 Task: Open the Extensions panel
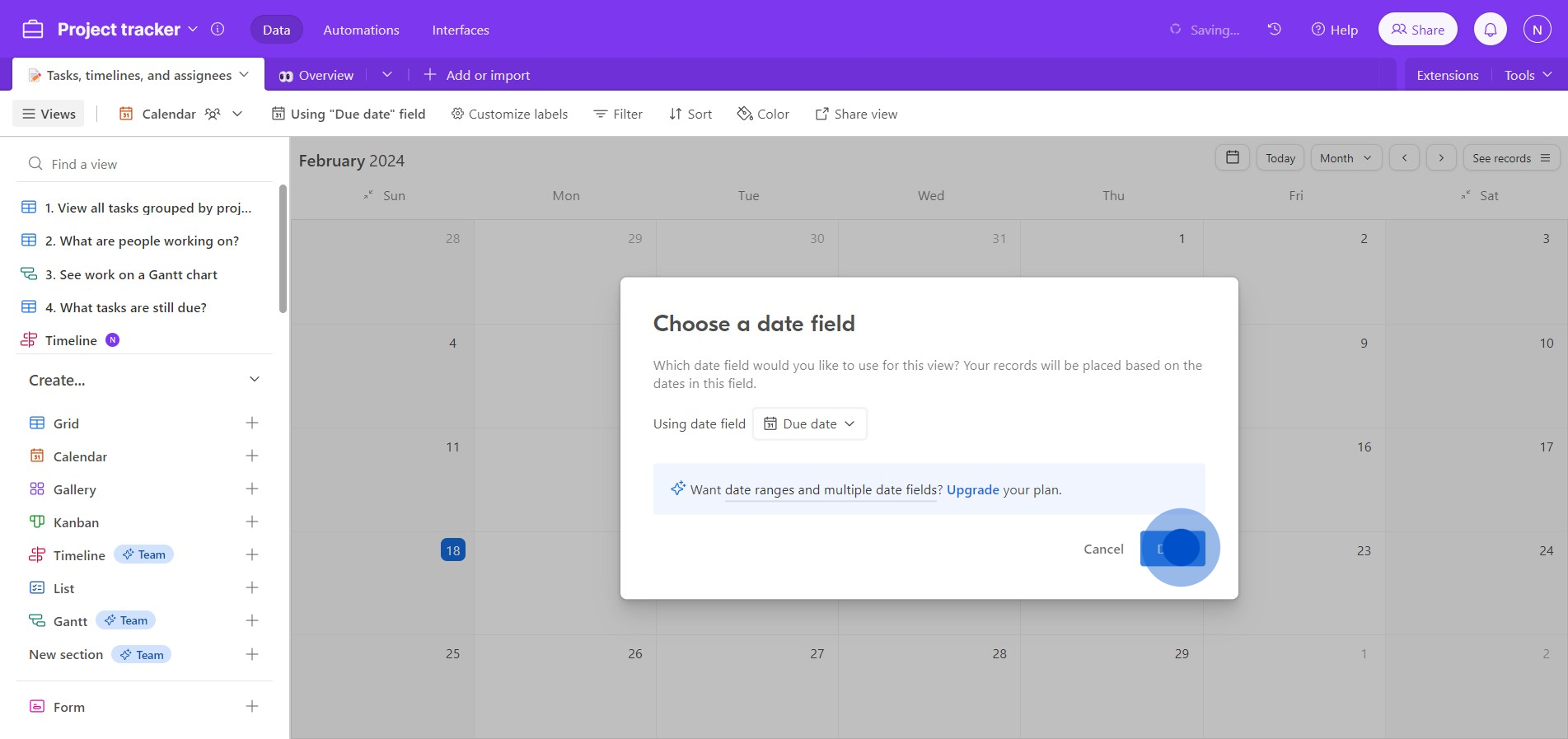(1448, 75)
